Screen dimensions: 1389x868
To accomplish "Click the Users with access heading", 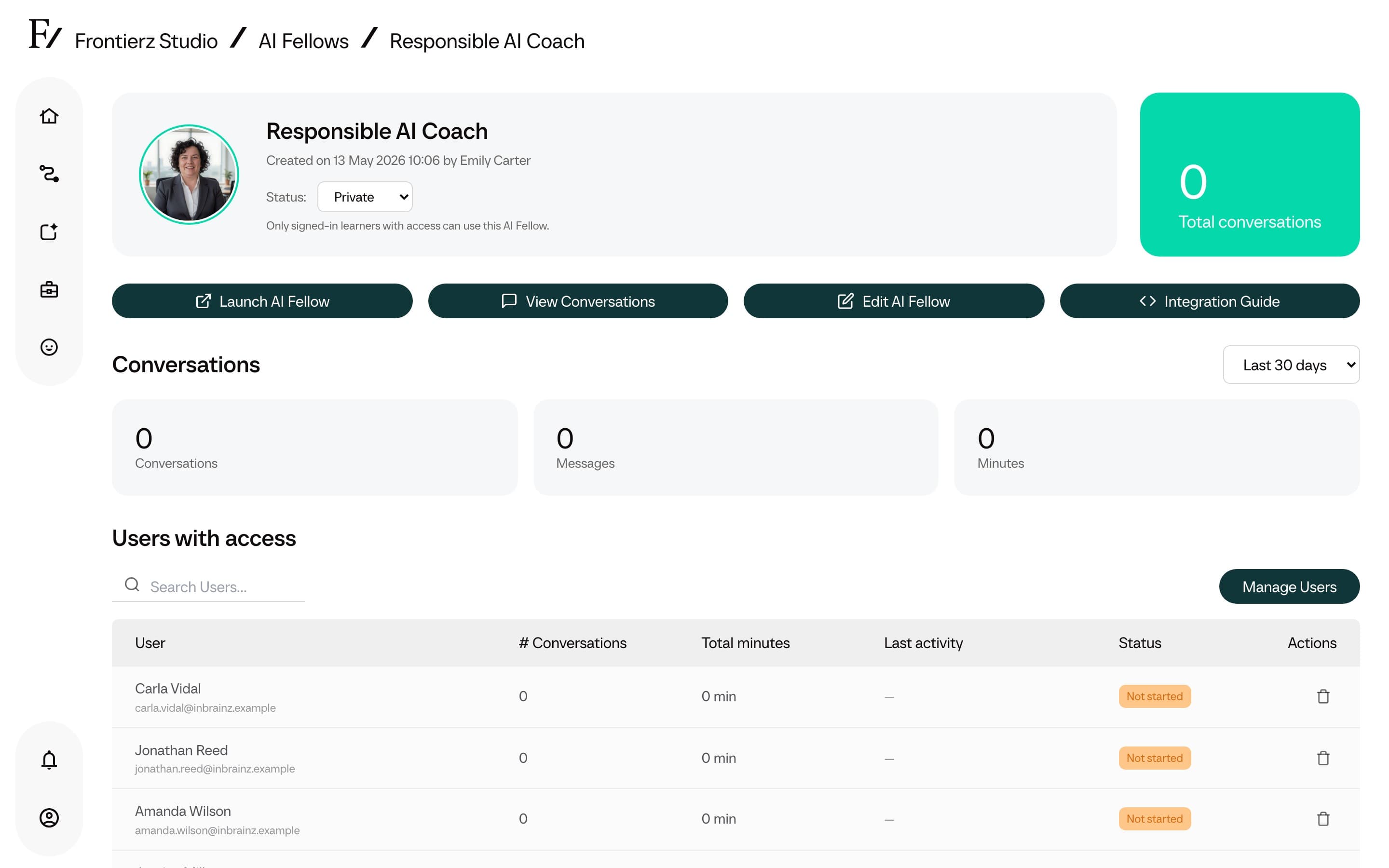I will point(204,538).
